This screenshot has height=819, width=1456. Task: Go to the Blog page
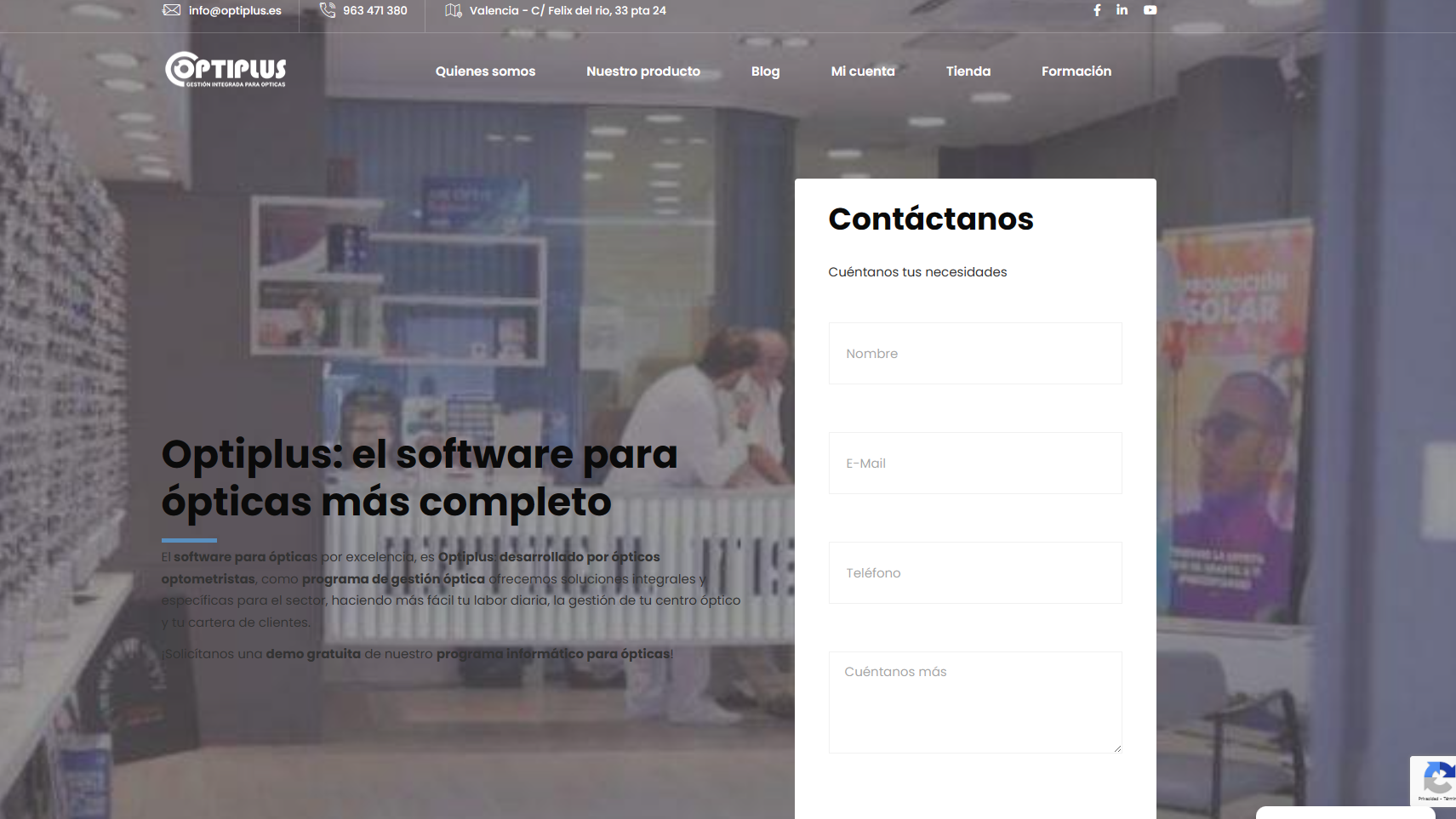point(765,71)
